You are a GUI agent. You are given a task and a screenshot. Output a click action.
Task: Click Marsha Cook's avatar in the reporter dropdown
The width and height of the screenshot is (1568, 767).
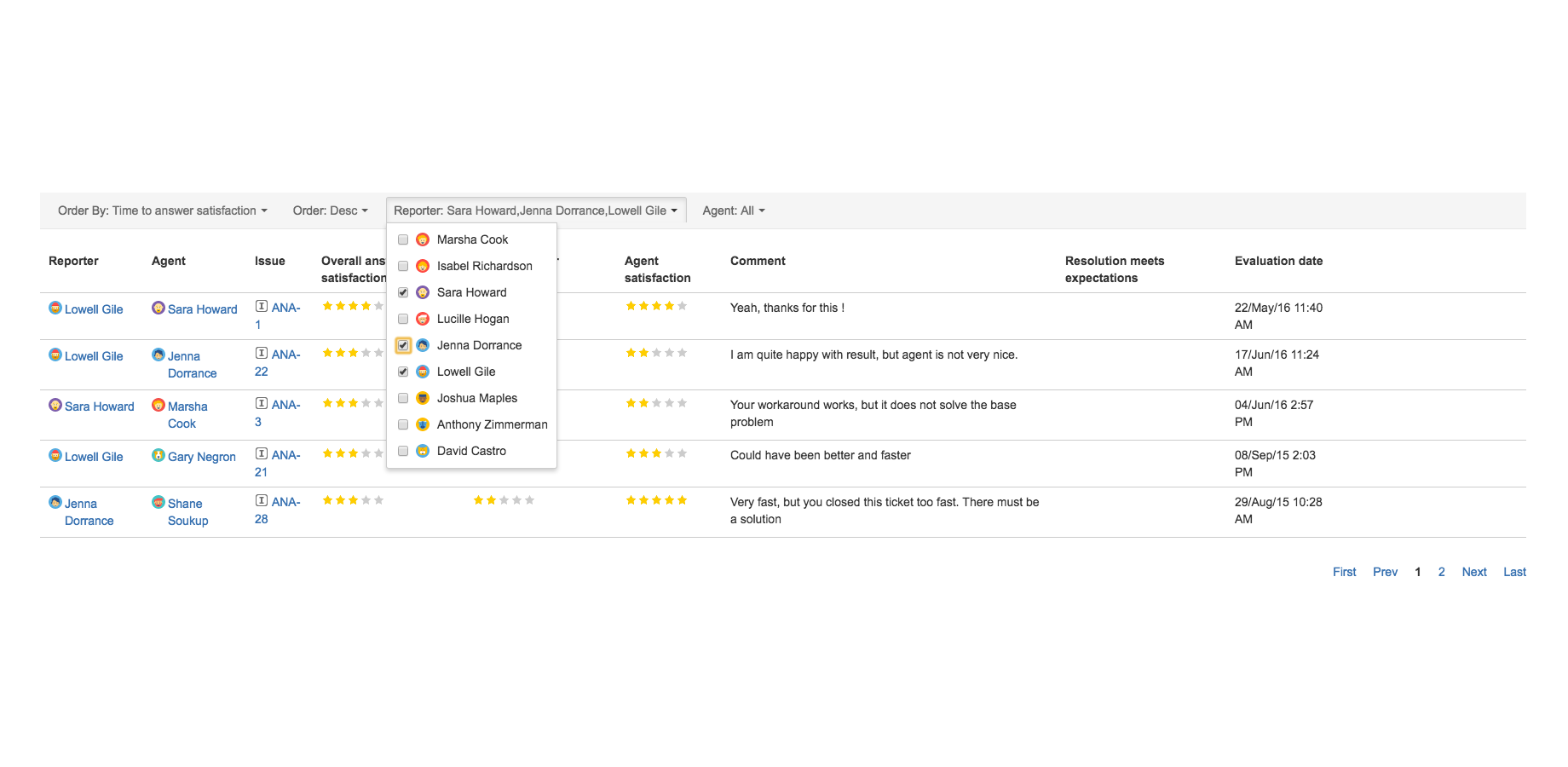423,239
